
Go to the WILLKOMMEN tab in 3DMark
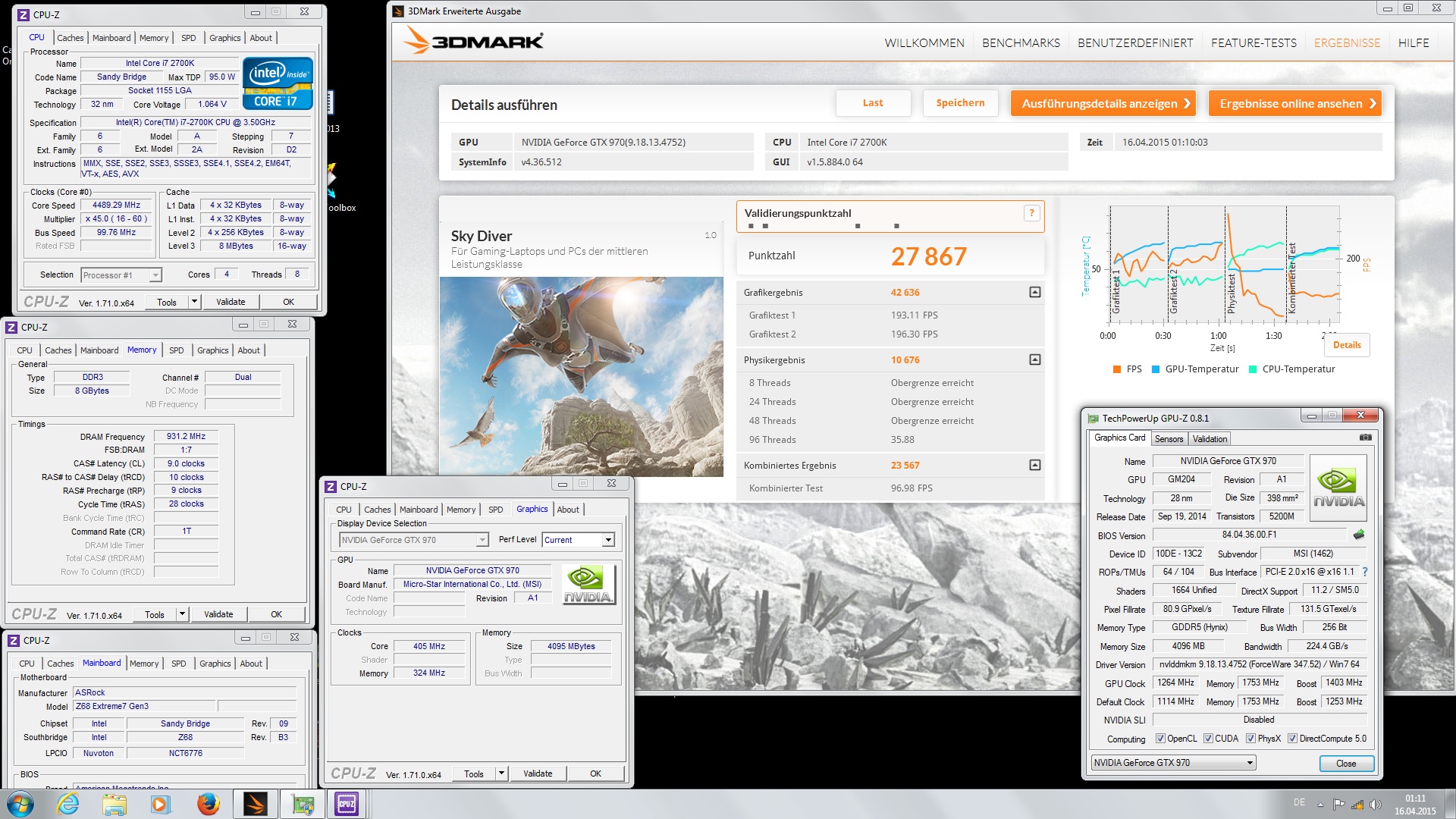[924, 43]
